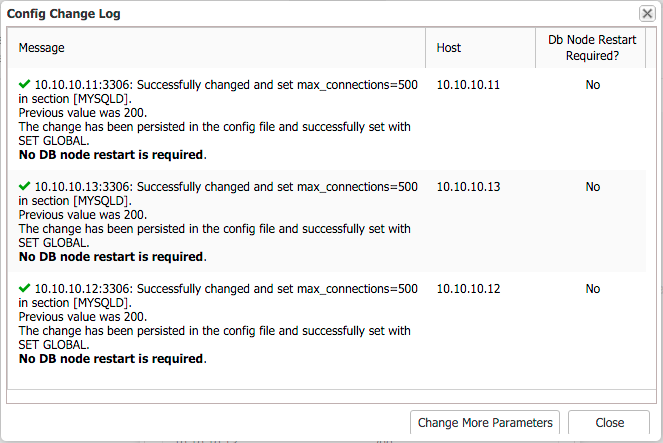Open Change More Parameters
663x443 pixels.
tap(485, 422)
